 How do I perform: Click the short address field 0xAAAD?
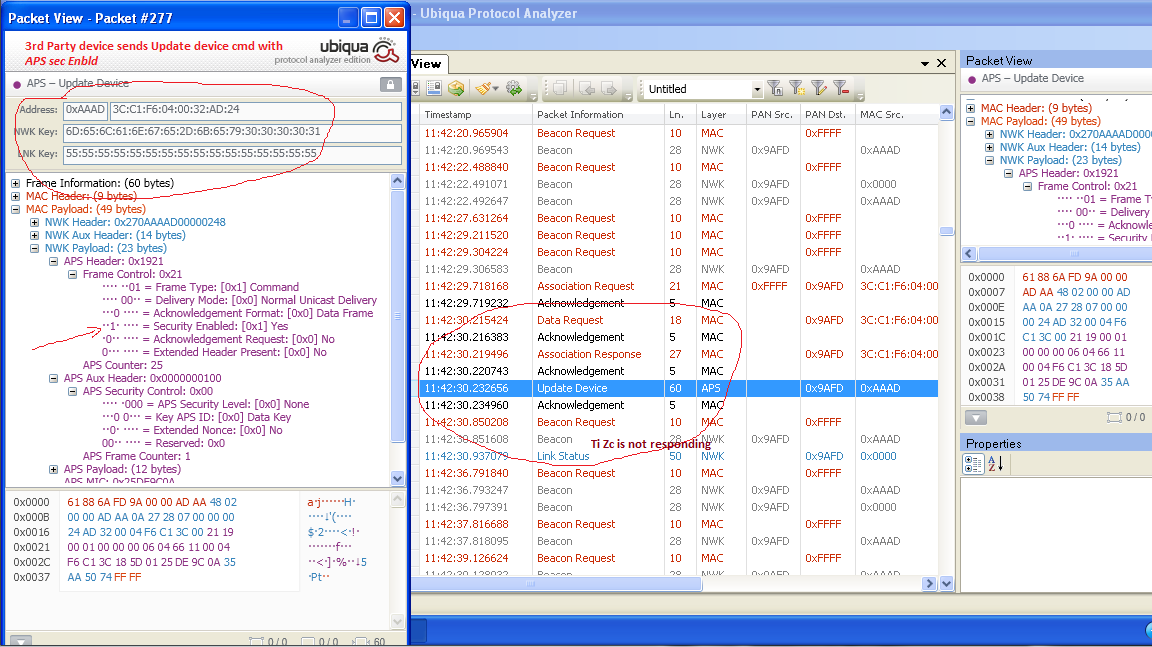(85, 110)
